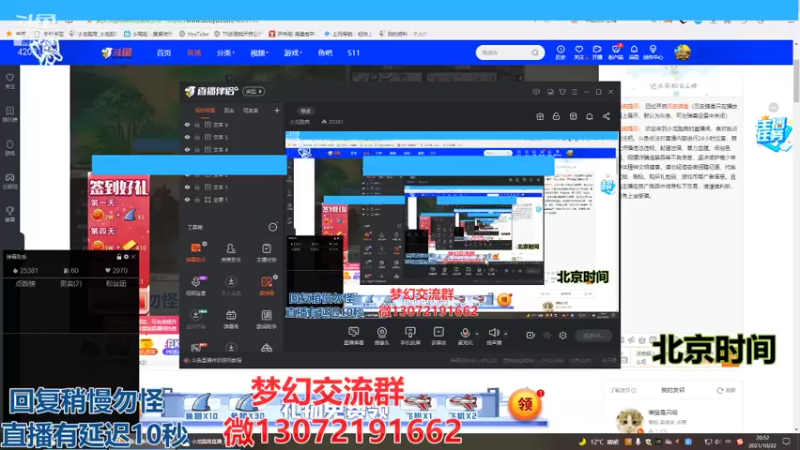
Task: Open the trophy icon in left sidebar
Action: click(x=10, y=213)
